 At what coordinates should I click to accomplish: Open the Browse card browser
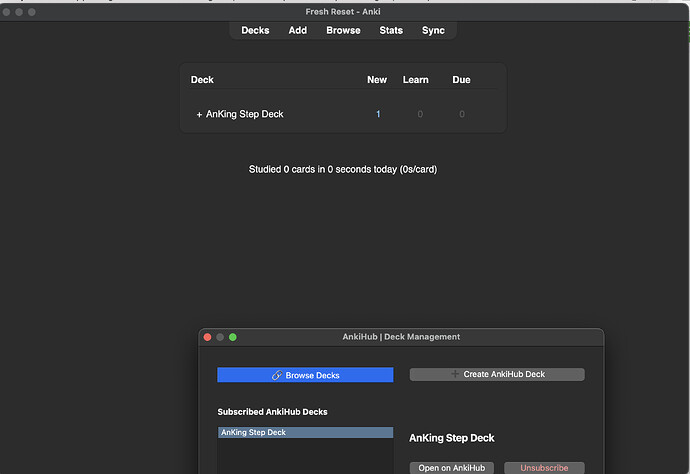(x=343, y=30)
